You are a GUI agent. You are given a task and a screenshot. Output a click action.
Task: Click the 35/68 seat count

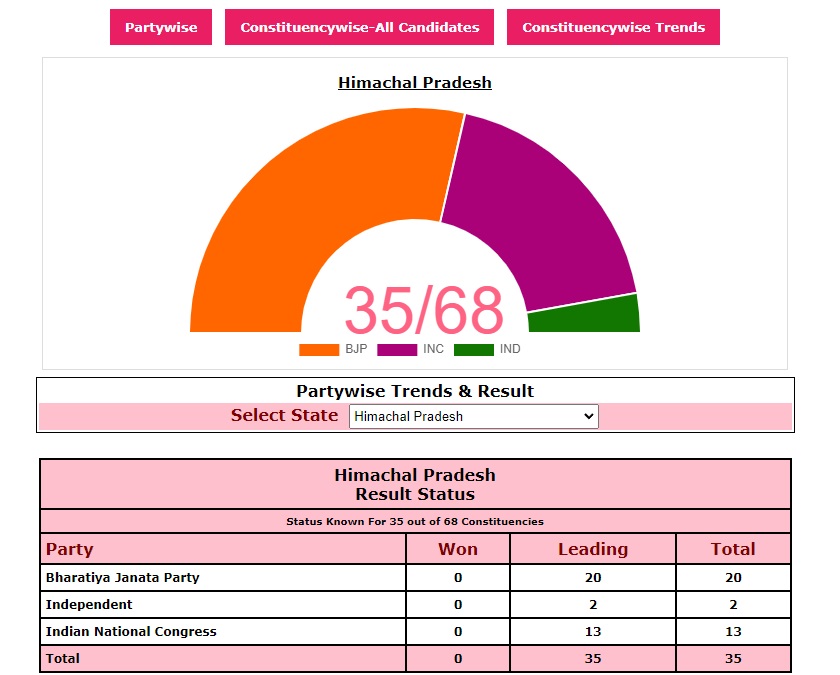[423, 310]
